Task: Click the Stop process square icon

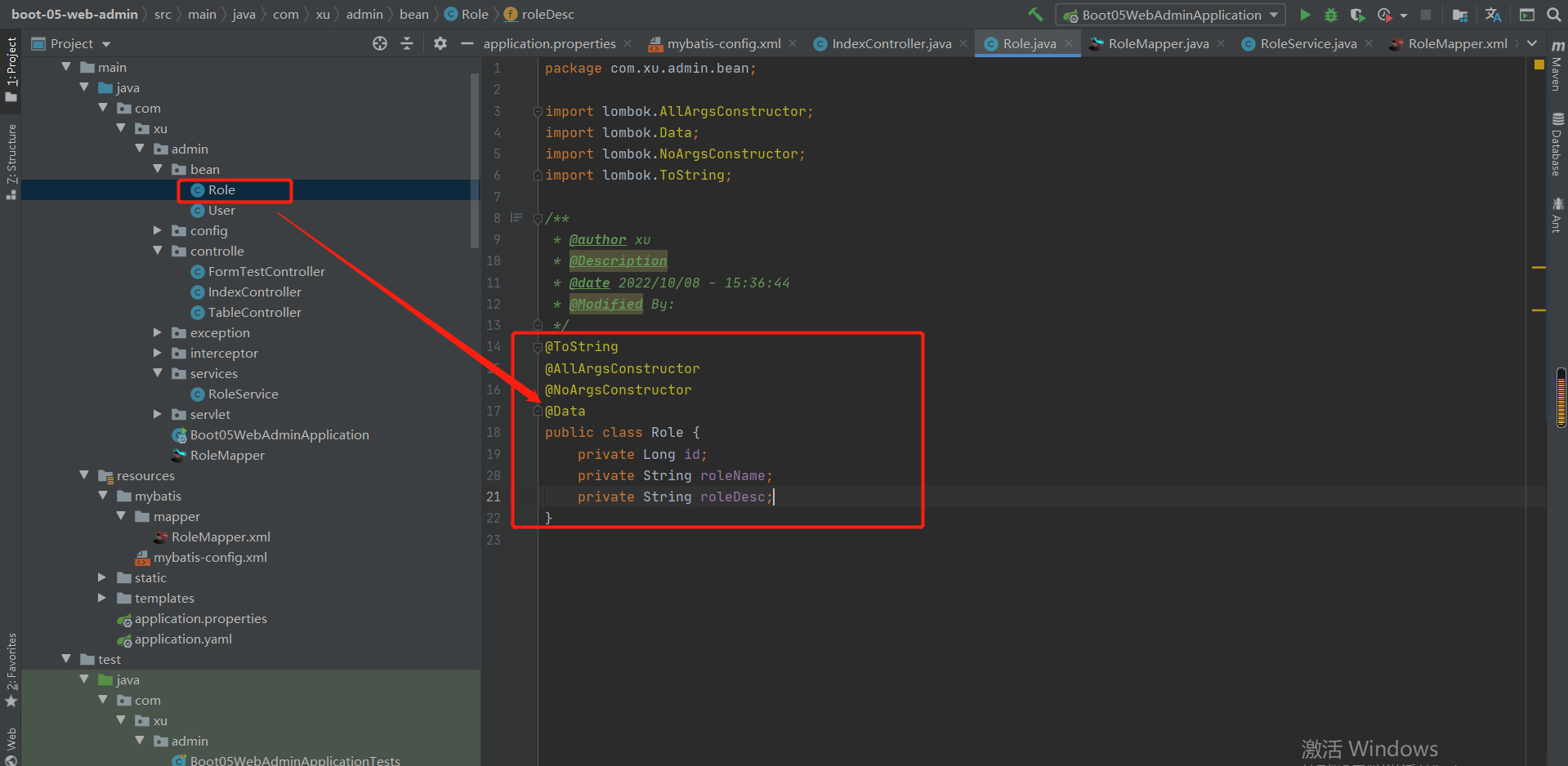Action: click(1426, 15)
